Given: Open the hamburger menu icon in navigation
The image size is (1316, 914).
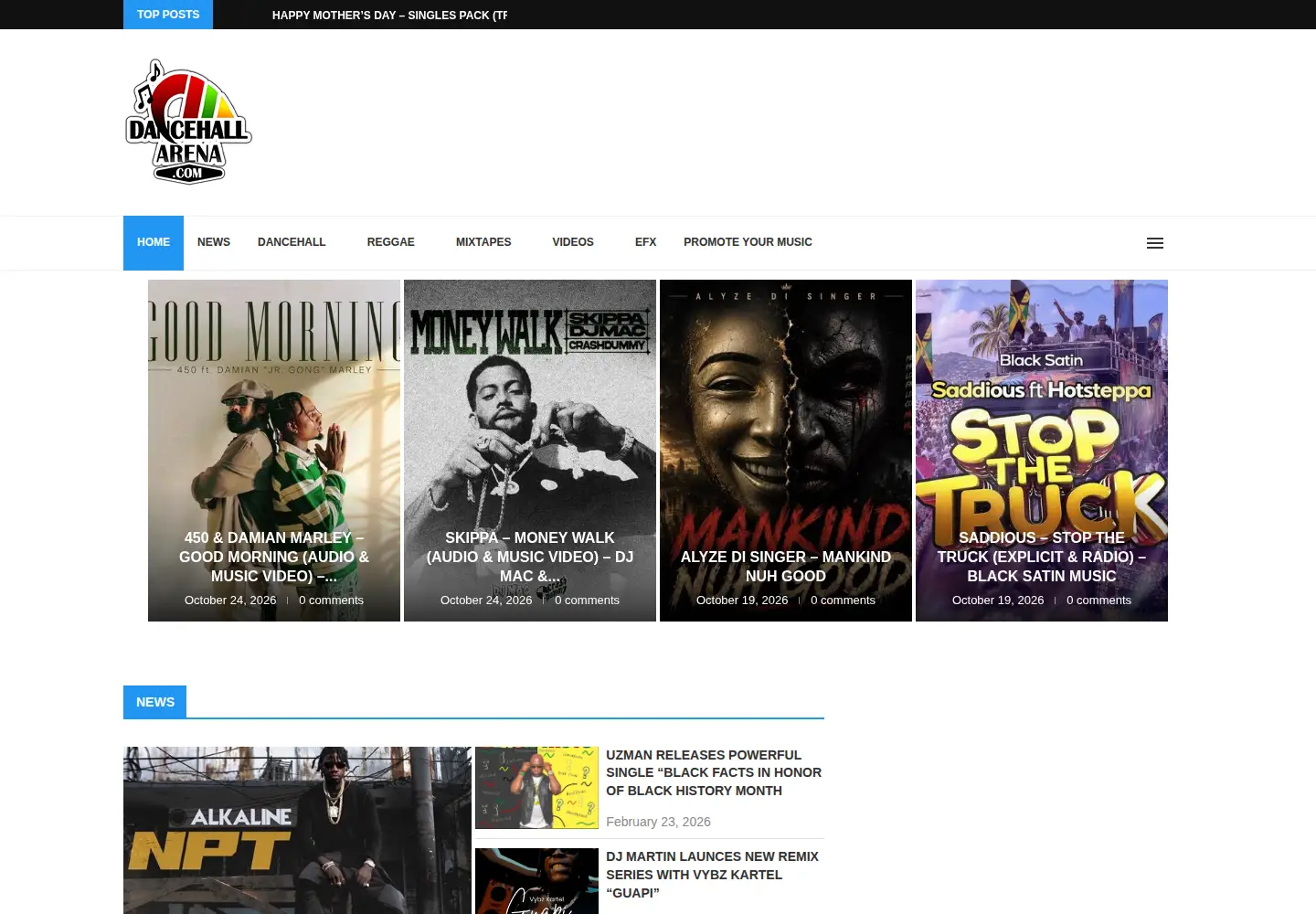Looking at the screenshot, I should tap(1155, 243).
